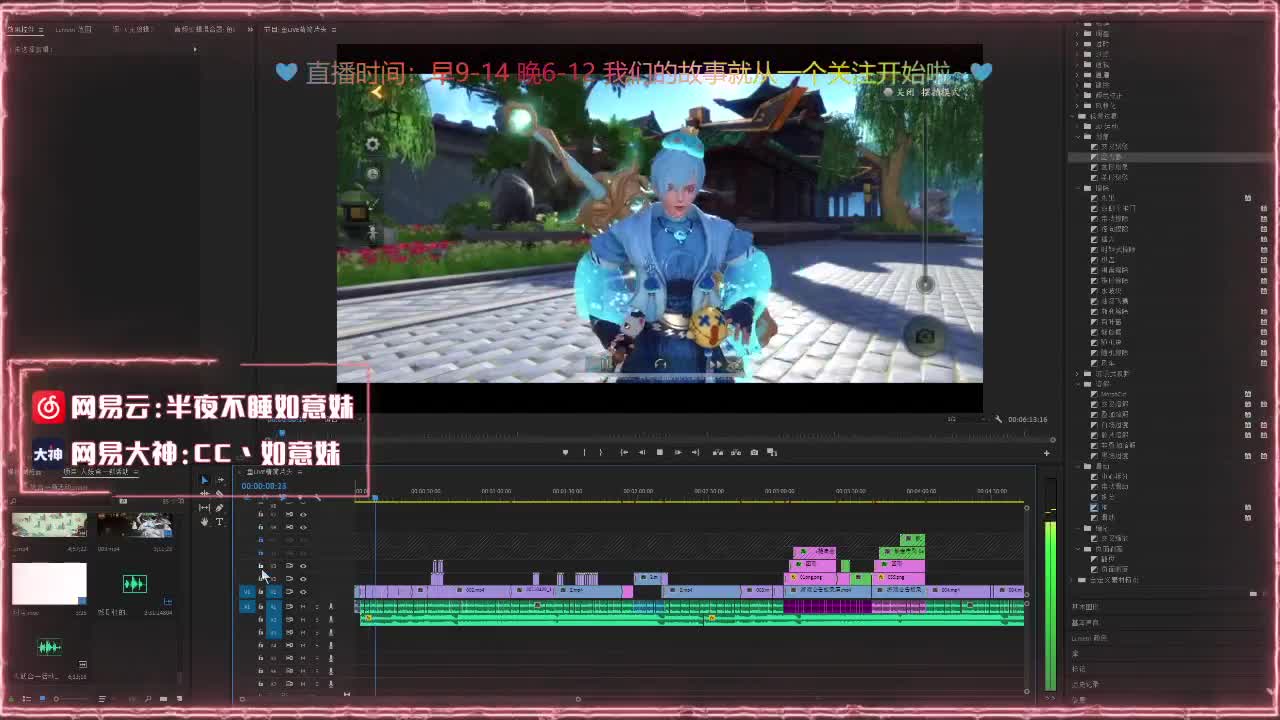Add a marker in Program monitor
The image size is (1280, 720).
coord(565,452)
